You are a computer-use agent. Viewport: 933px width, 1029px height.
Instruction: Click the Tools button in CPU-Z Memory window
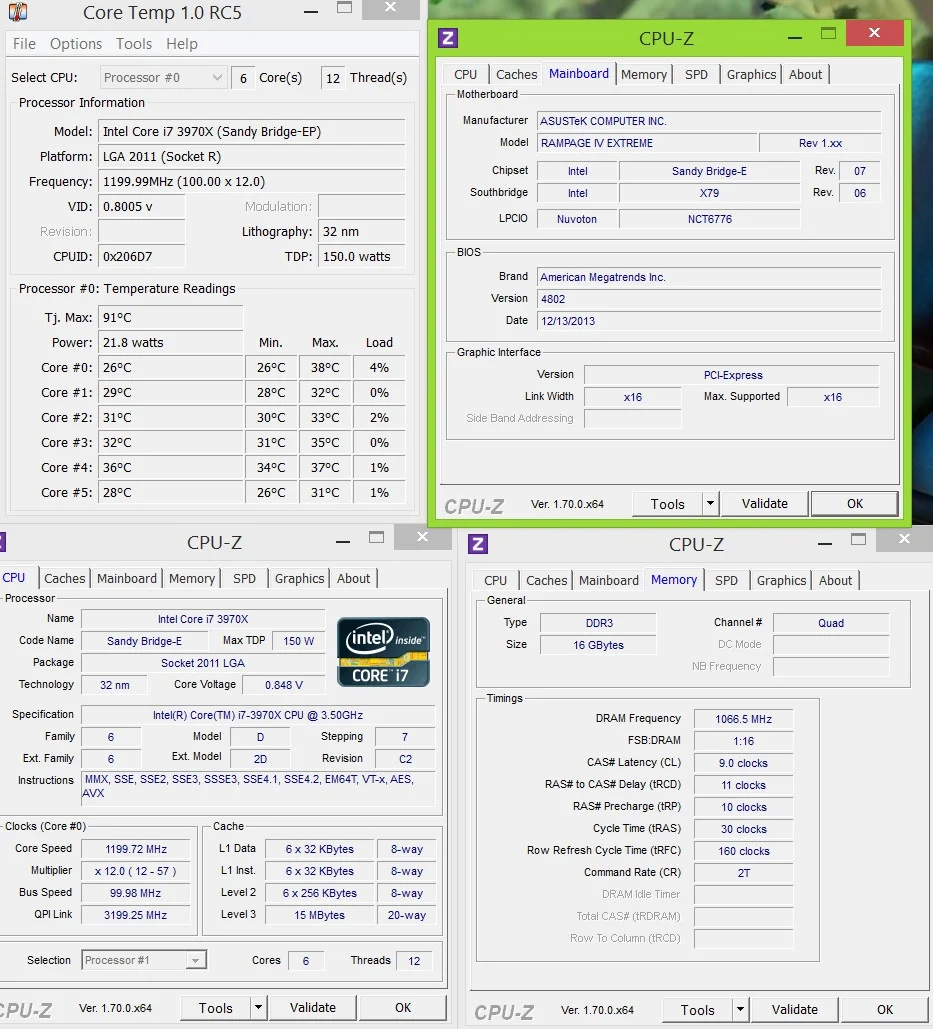[697, 1010]
